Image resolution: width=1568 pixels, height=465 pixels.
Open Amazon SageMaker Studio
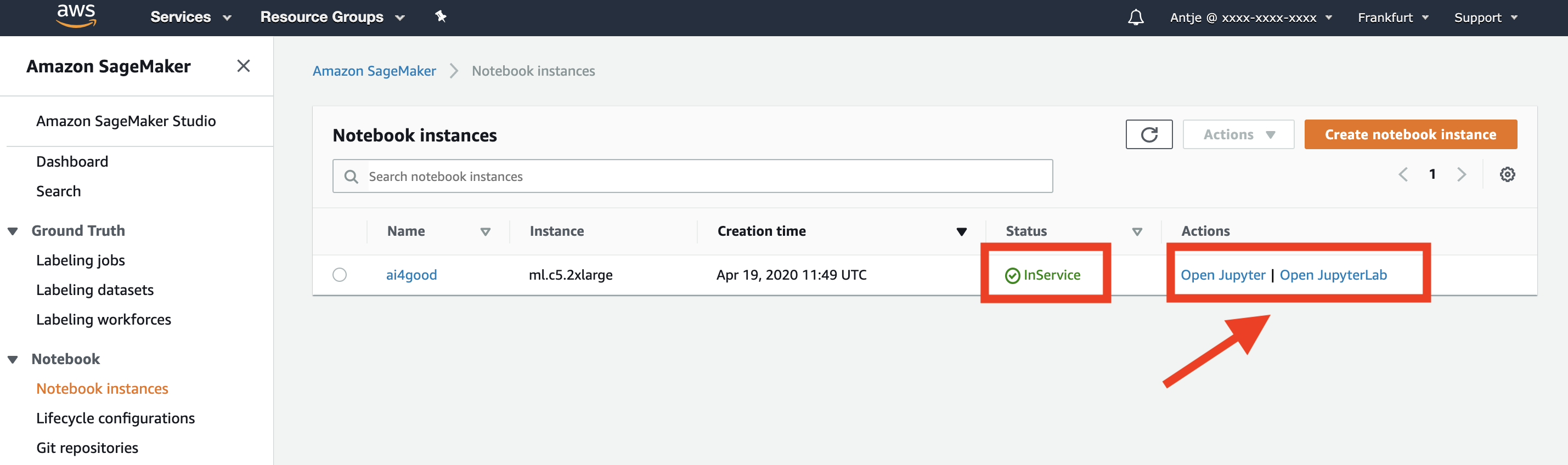tap(126, 121)
